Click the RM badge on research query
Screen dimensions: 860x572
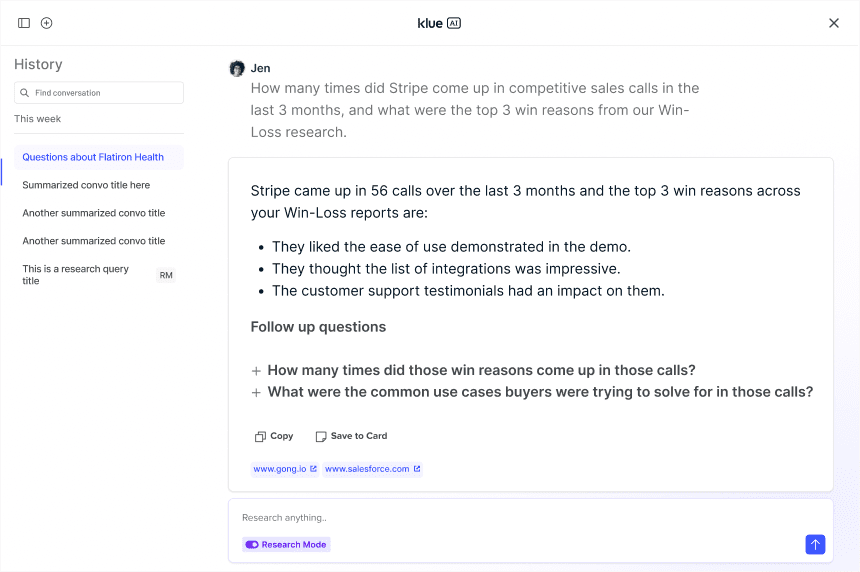pos(166,275)
